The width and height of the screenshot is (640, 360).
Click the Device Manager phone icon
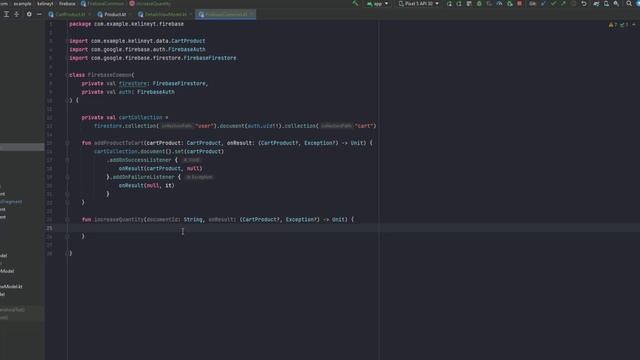tap(607, 4)
